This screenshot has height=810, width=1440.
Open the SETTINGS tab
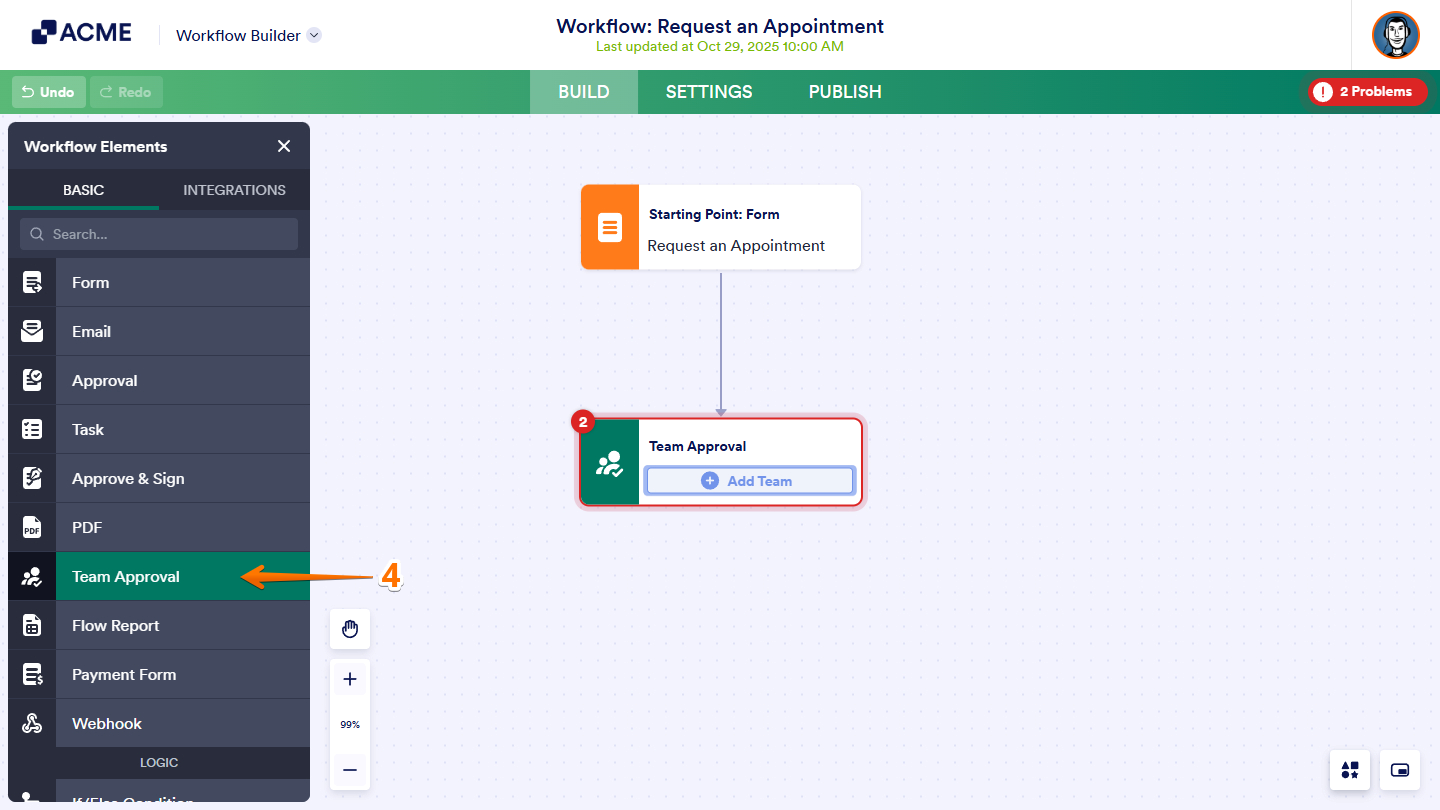[709, 92]
